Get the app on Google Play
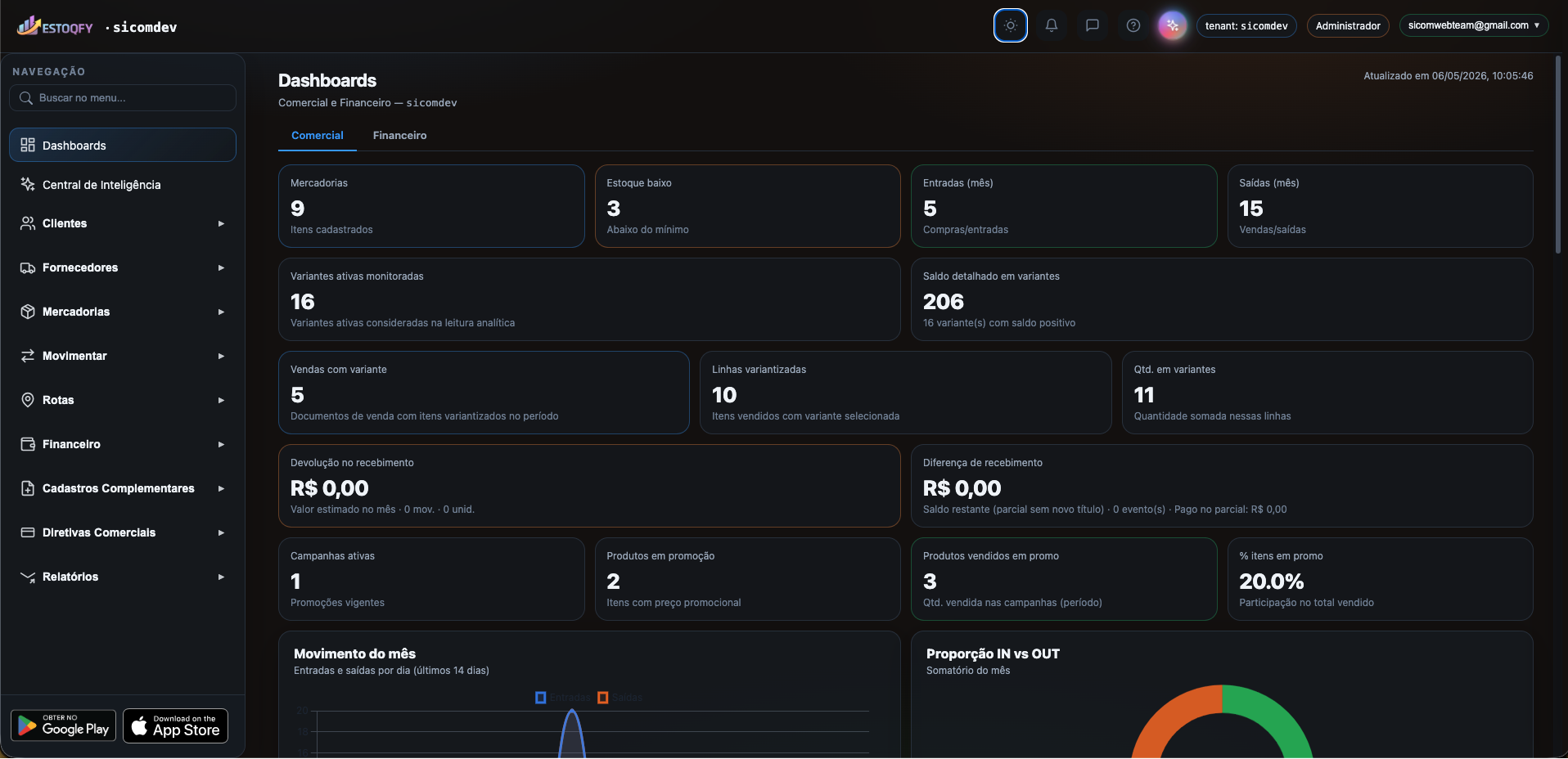 click(x=64, y=725)
